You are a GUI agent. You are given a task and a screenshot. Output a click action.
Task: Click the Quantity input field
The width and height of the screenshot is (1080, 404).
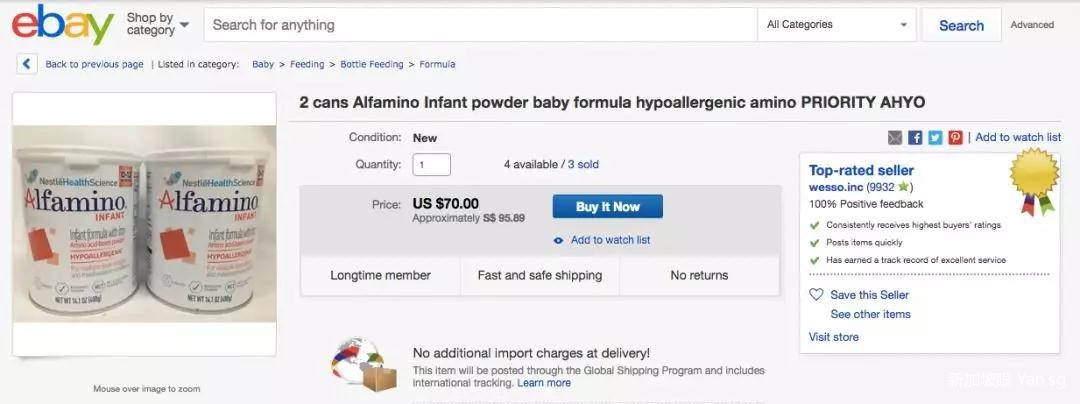[431, 165]
